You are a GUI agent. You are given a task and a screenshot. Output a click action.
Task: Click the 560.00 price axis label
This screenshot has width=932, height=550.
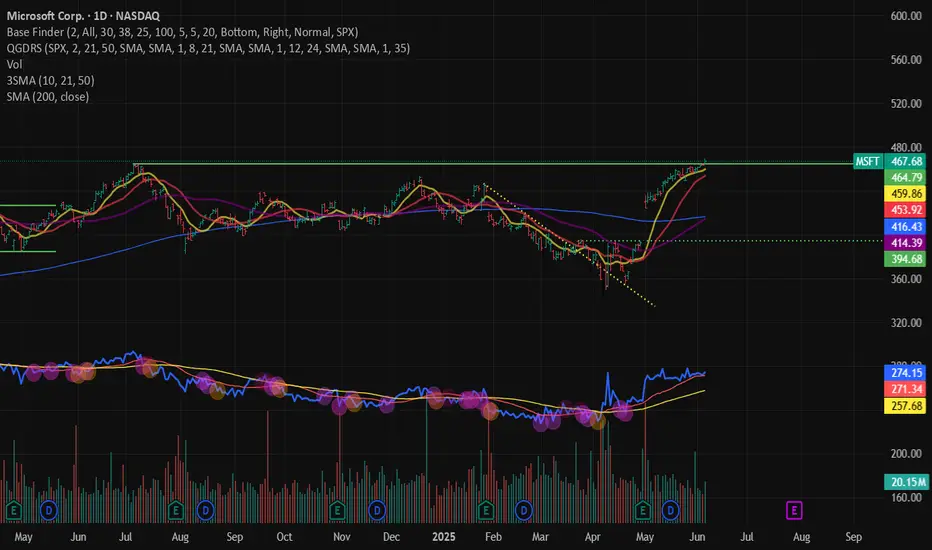pos(906,59)
